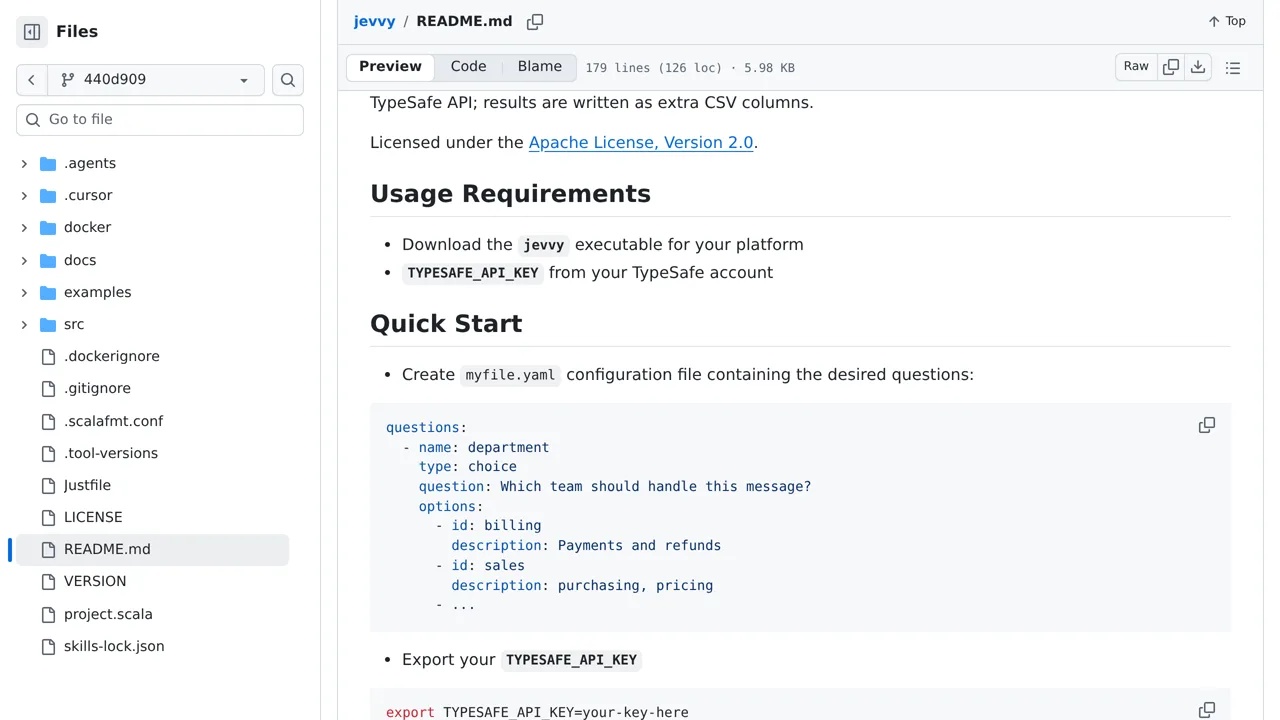Switch to the Code tab
Viewport: 1280px width, 720px height.
click(468, 67)
